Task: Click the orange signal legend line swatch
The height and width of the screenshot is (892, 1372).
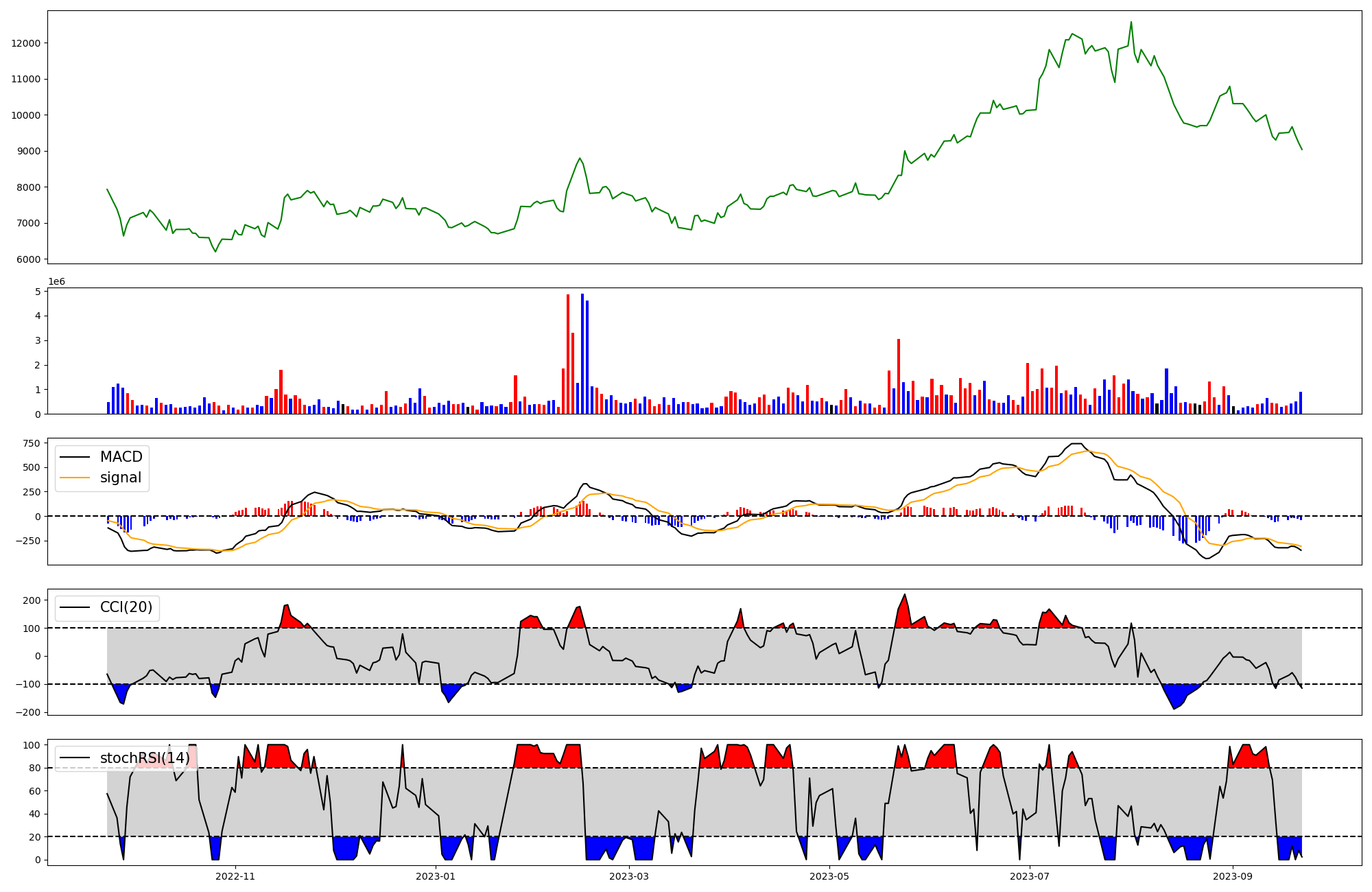Action: pos(75,478)
